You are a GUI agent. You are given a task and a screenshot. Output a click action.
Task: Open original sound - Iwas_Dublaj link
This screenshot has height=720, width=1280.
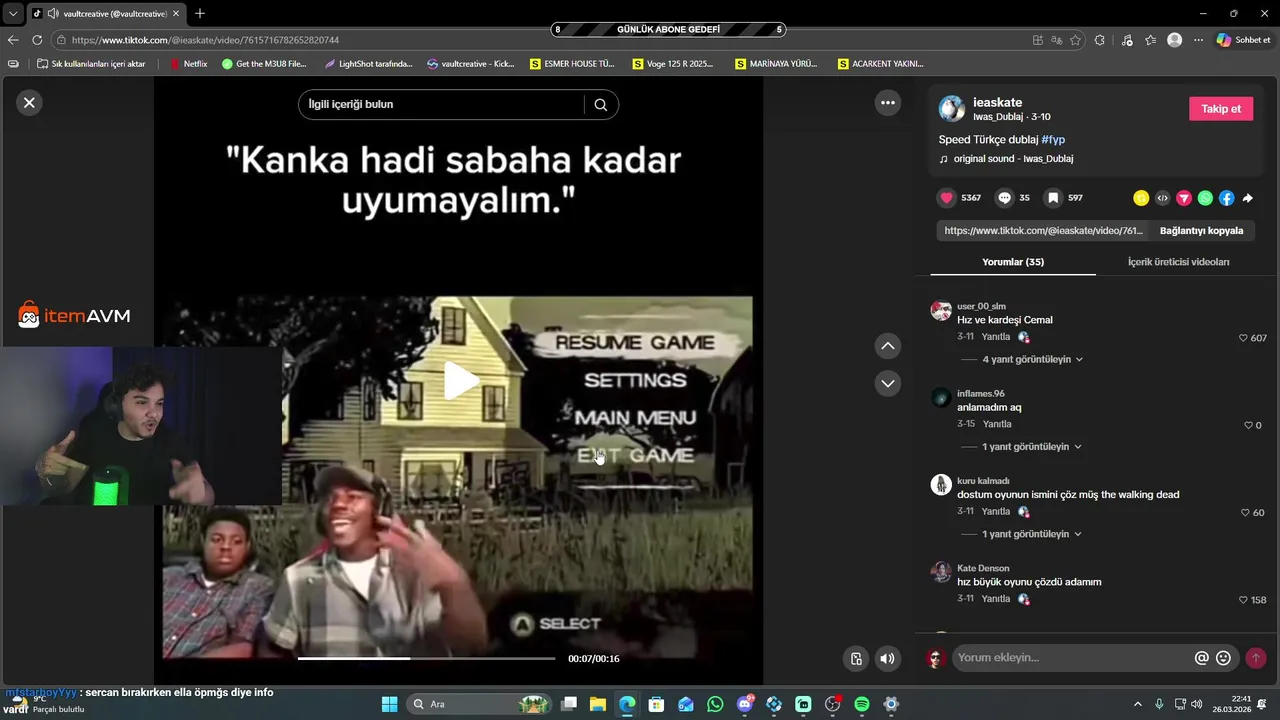click(1013, 159)
